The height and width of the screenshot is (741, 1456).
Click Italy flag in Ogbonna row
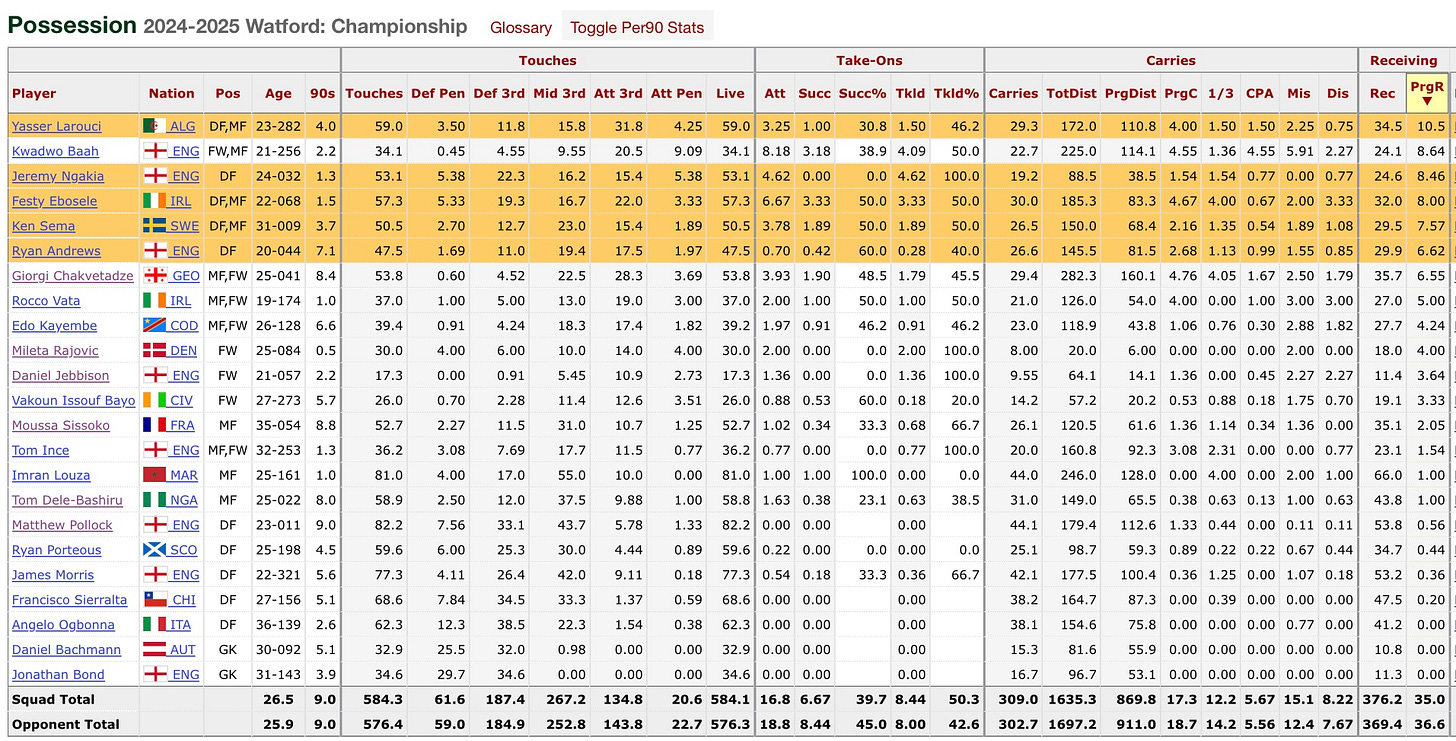click(x=156, y=625)
